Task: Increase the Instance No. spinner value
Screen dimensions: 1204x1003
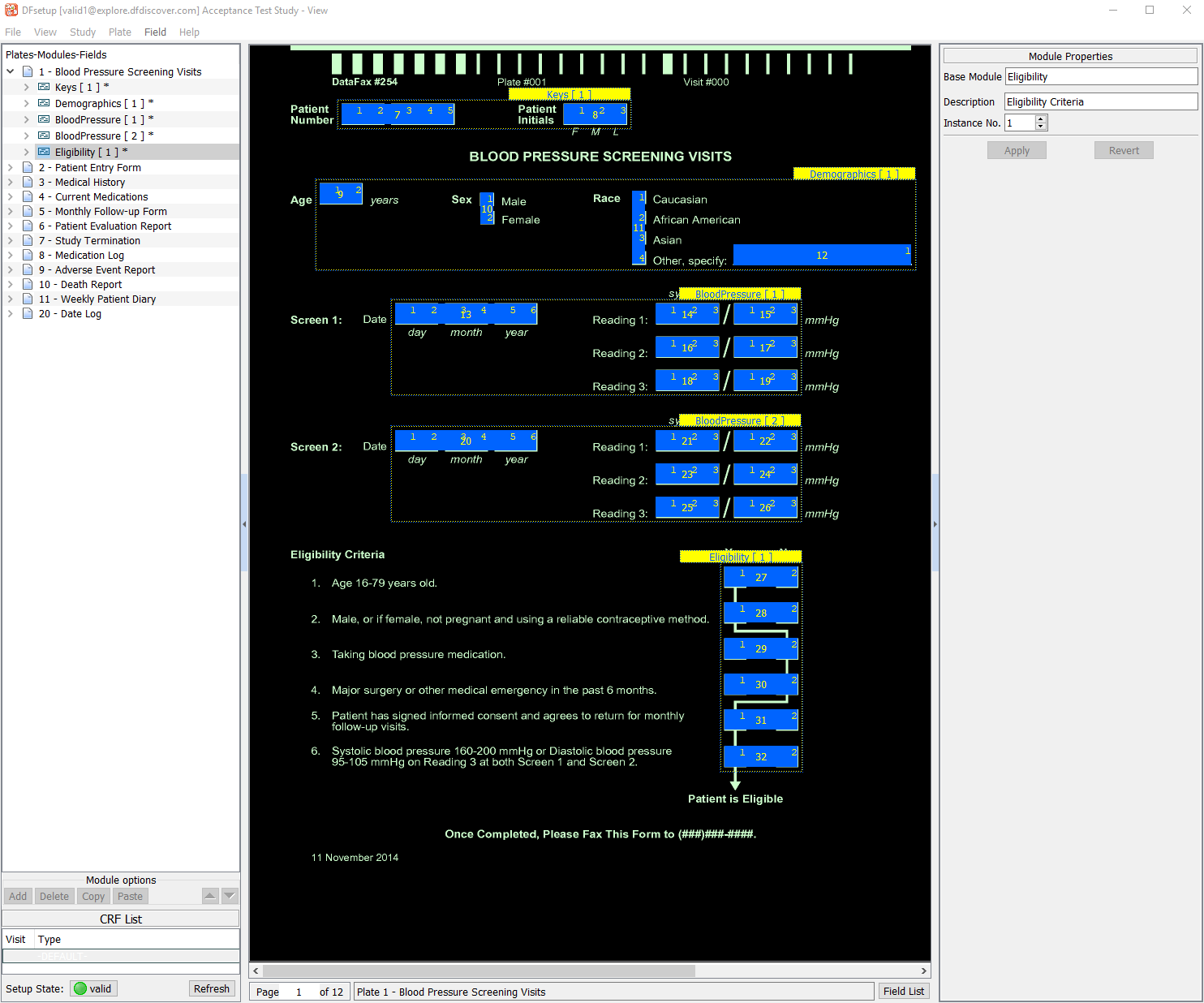Action: tap(1041, 119)
